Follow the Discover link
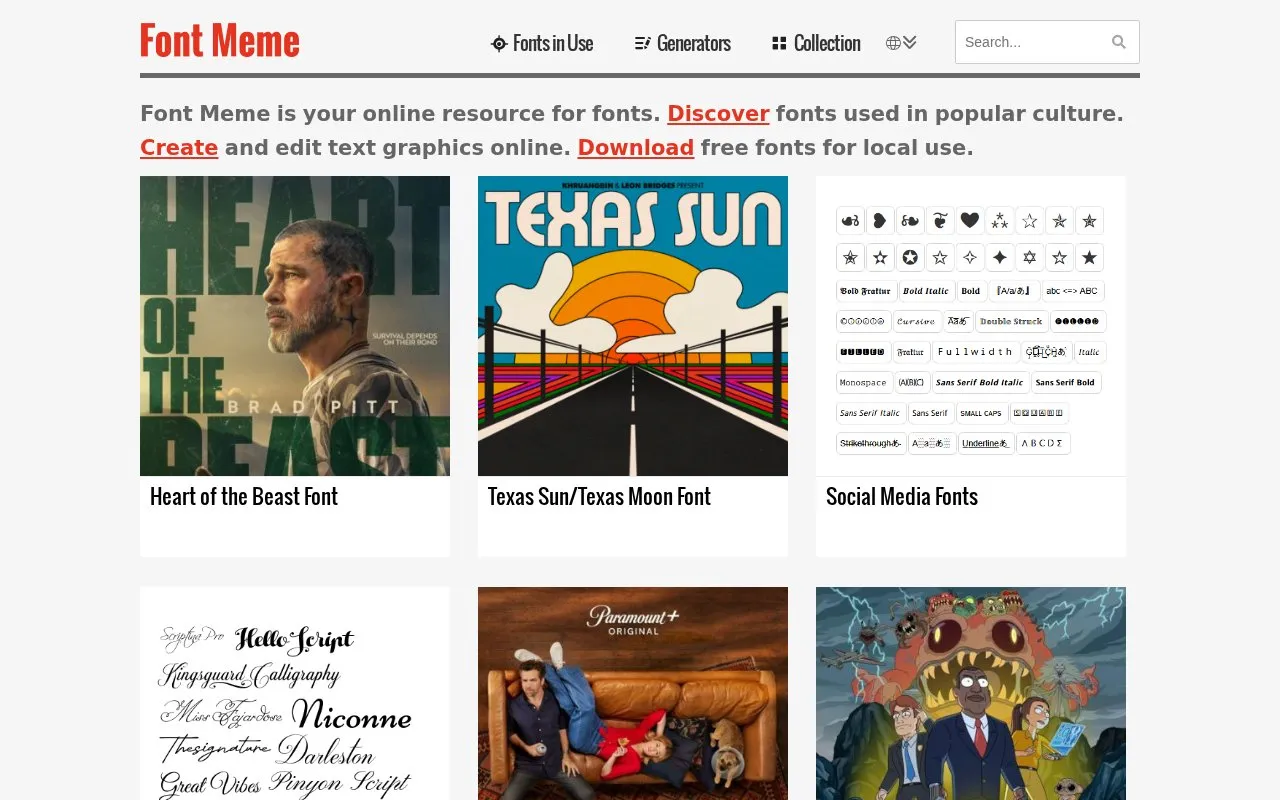The height and width of the screenshot is (800, 1280). 718,114
